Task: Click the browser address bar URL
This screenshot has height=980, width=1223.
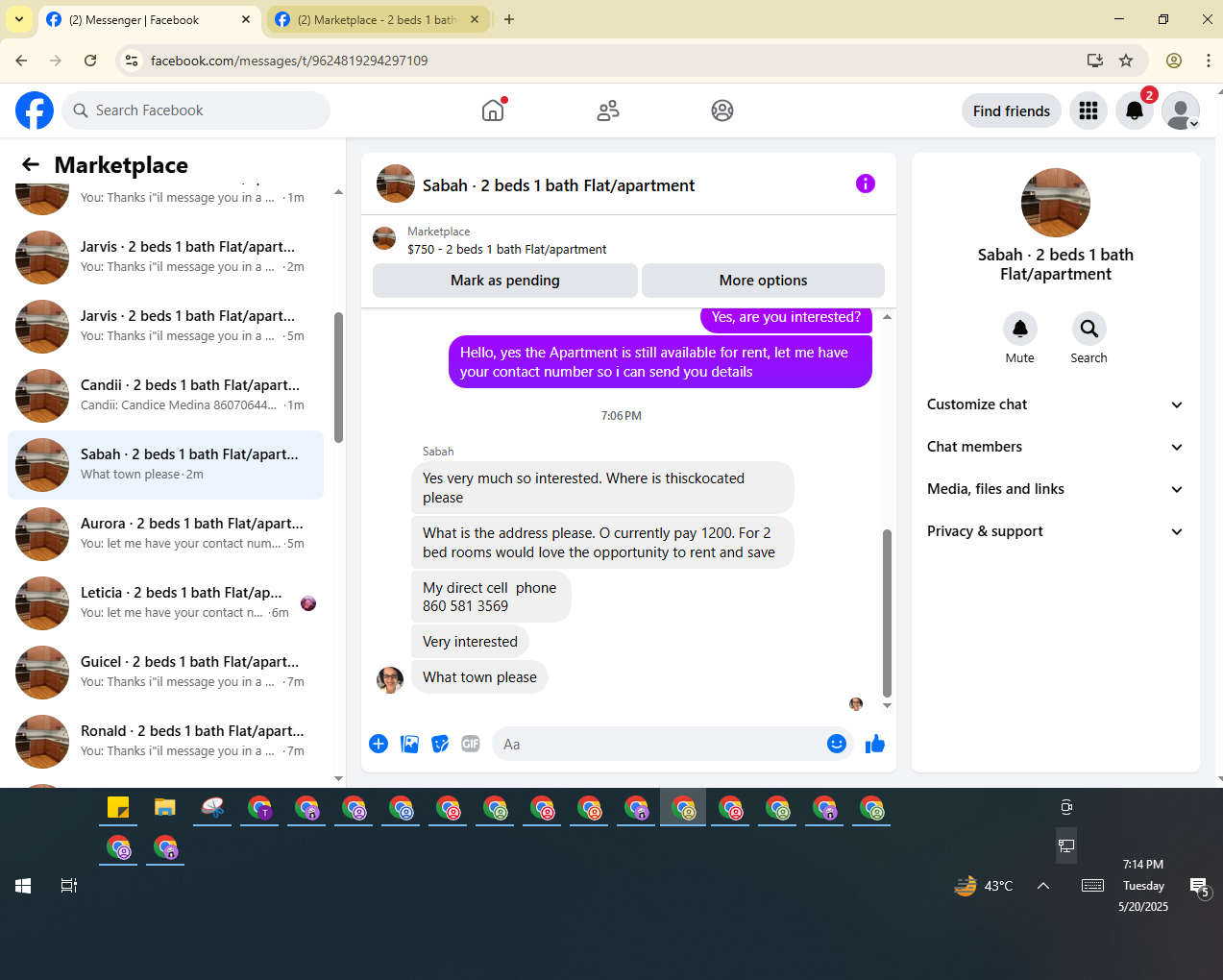Action: (x=289, y=61)
